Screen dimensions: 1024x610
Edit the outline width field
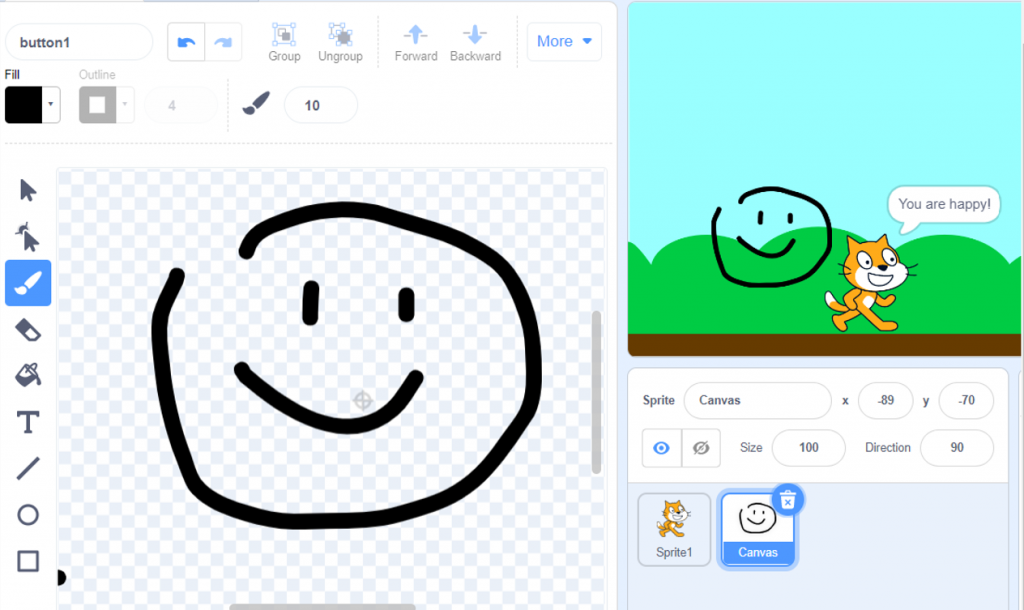[180, 105]
